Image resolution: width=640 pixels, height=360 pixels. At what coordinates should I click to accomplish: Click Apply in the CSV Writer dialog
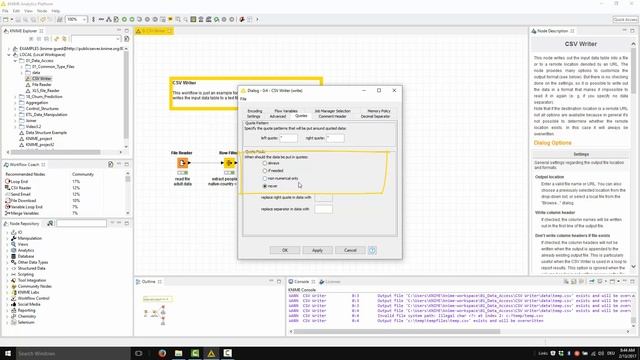(x=318, y=250)
